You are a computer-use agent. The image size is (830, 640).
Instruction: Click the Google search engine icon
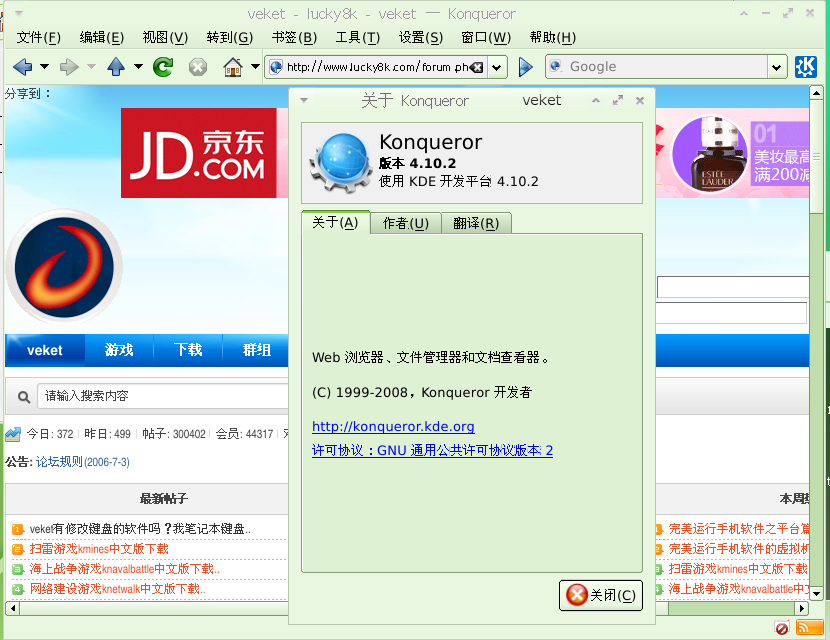[555, 66]
